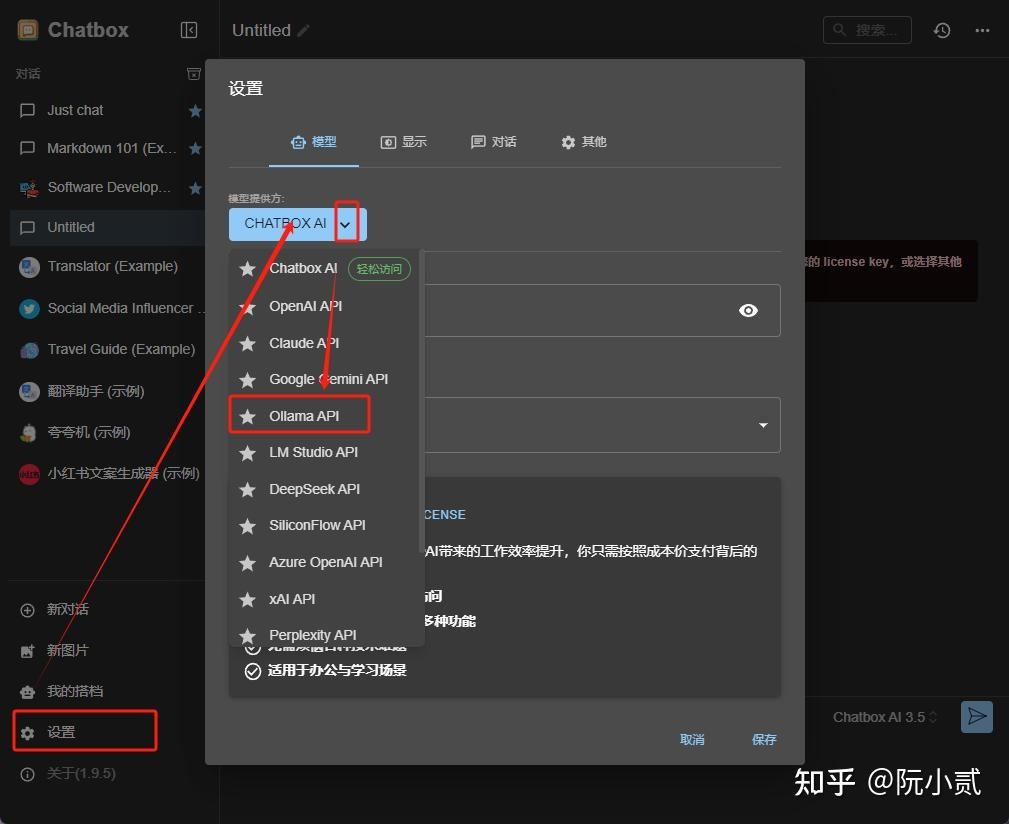Toggle license key visibility eye icon
The height and width of the screenshot is (824, 1009).
coord(748,311)
